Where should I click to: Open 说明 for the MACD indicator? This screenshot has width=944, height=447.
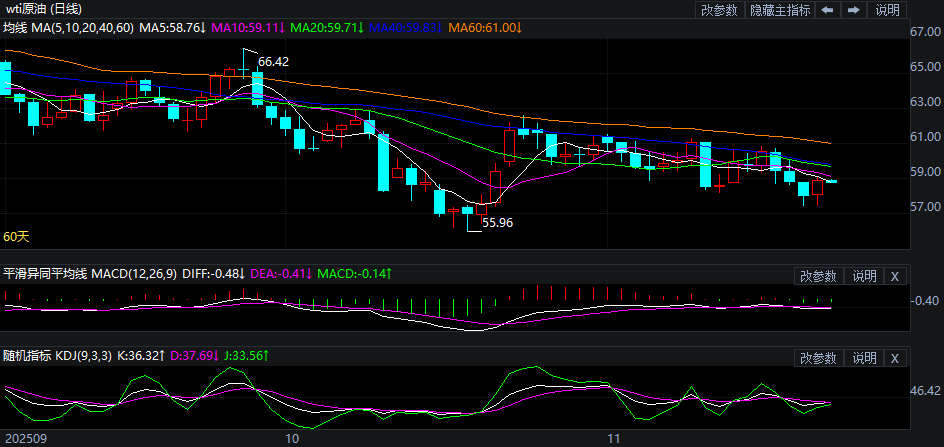864,276
